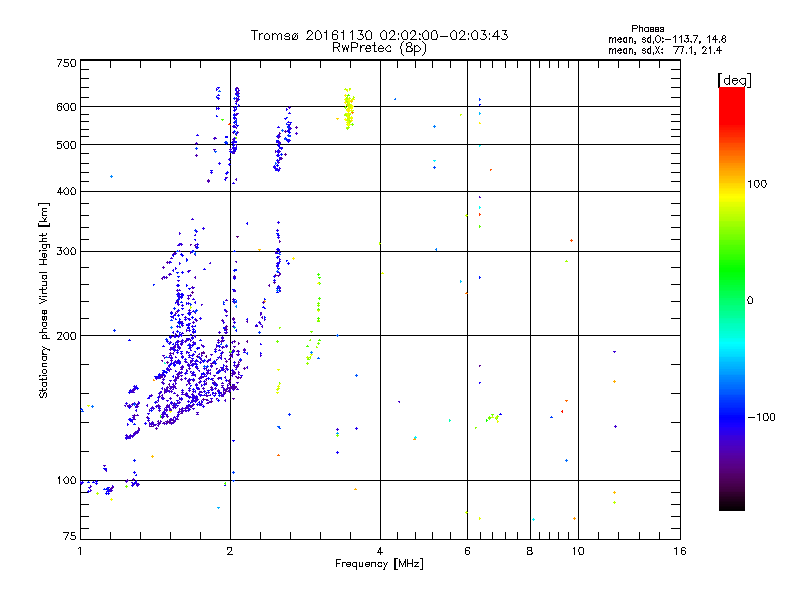Click the 'Stationary phase Virtual Height [km]' axis label
800x600 pixels.
pos(44,300)
